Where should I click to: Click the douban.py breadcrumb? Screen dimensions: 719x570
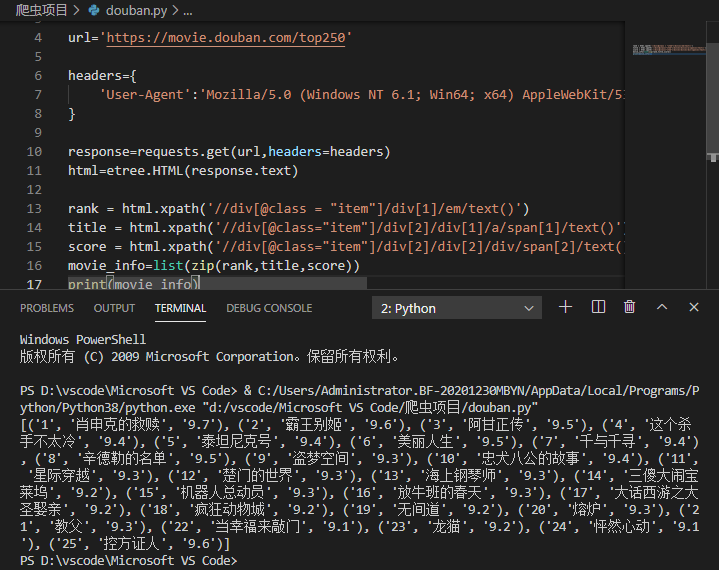point(136,10)
